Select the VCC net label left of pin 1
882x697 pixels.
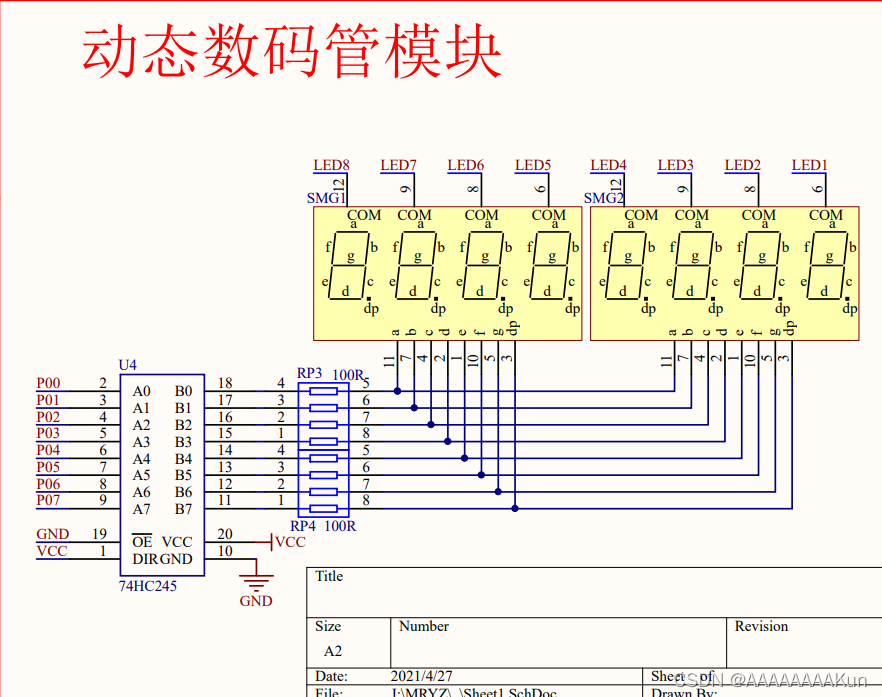point(52,551)
